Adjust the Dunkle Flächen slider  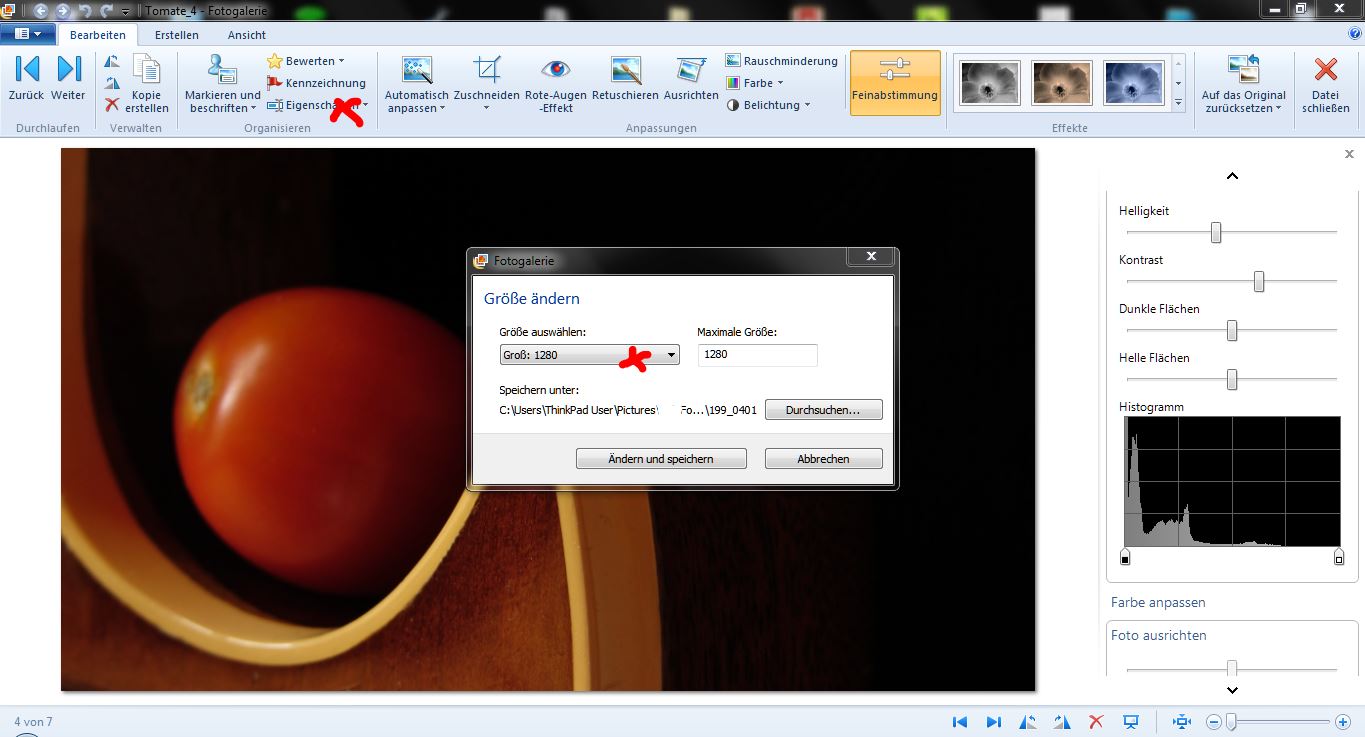1232,330
